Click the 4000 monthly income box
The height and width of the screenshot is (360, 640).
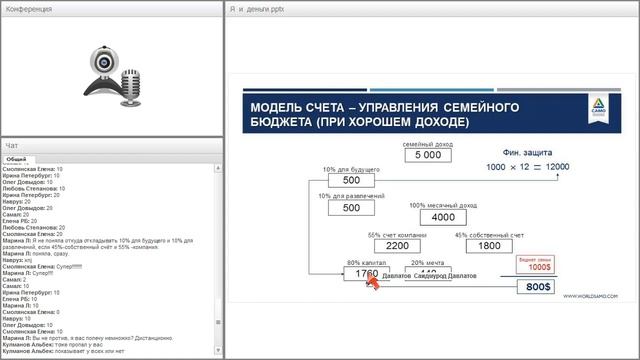click(x=443, y=218)
